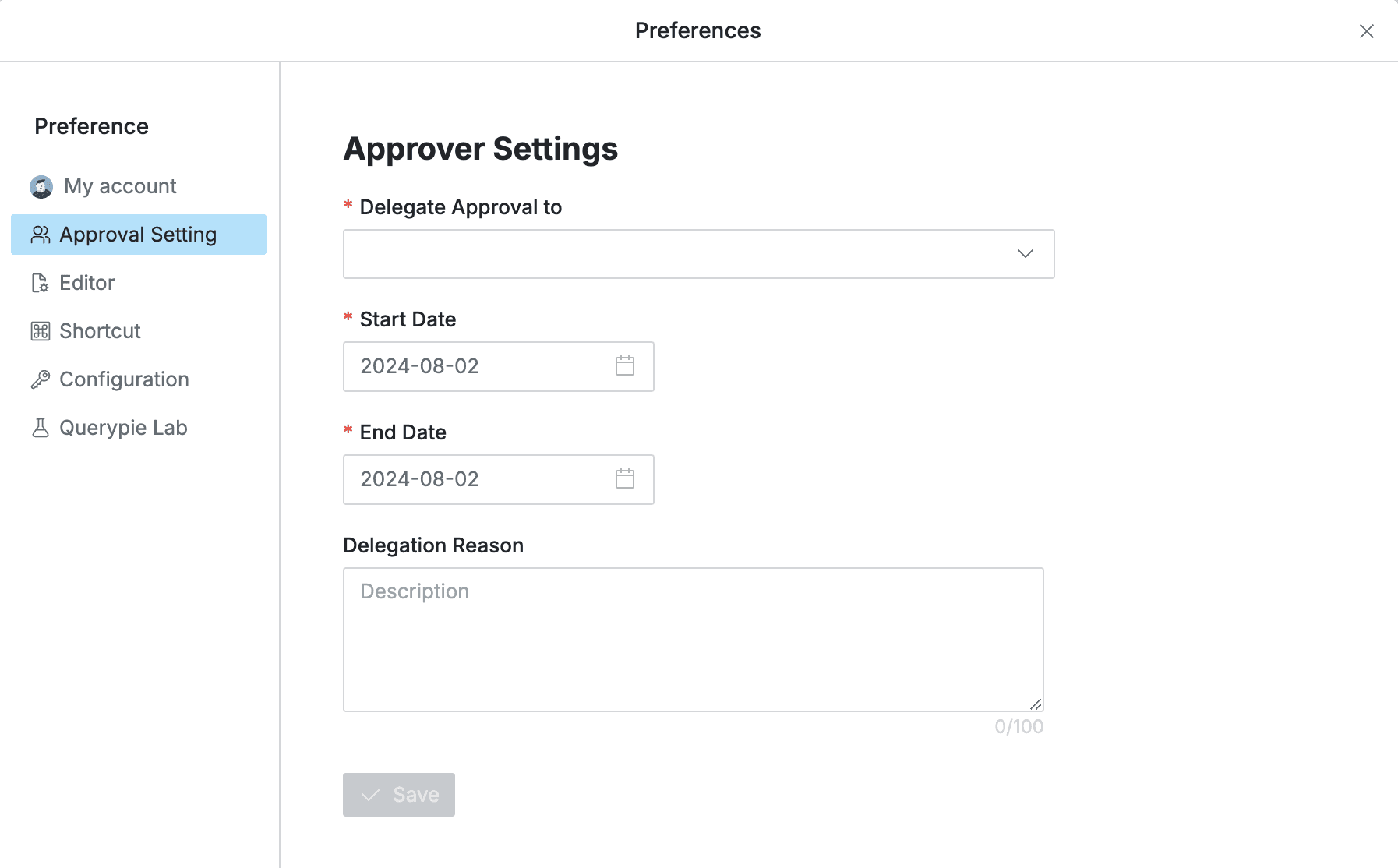Open the End Date calendar icon
The image size is (1398, 868).
point(624,479)
